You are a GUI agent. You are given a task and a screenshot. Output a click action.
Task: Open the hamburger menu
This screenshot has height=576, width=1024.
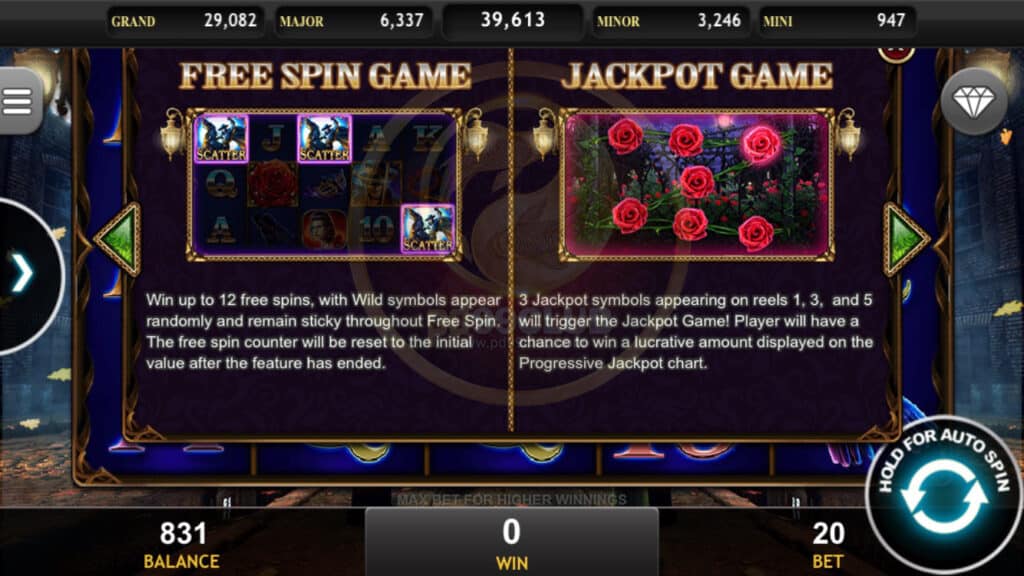(18, 101)
